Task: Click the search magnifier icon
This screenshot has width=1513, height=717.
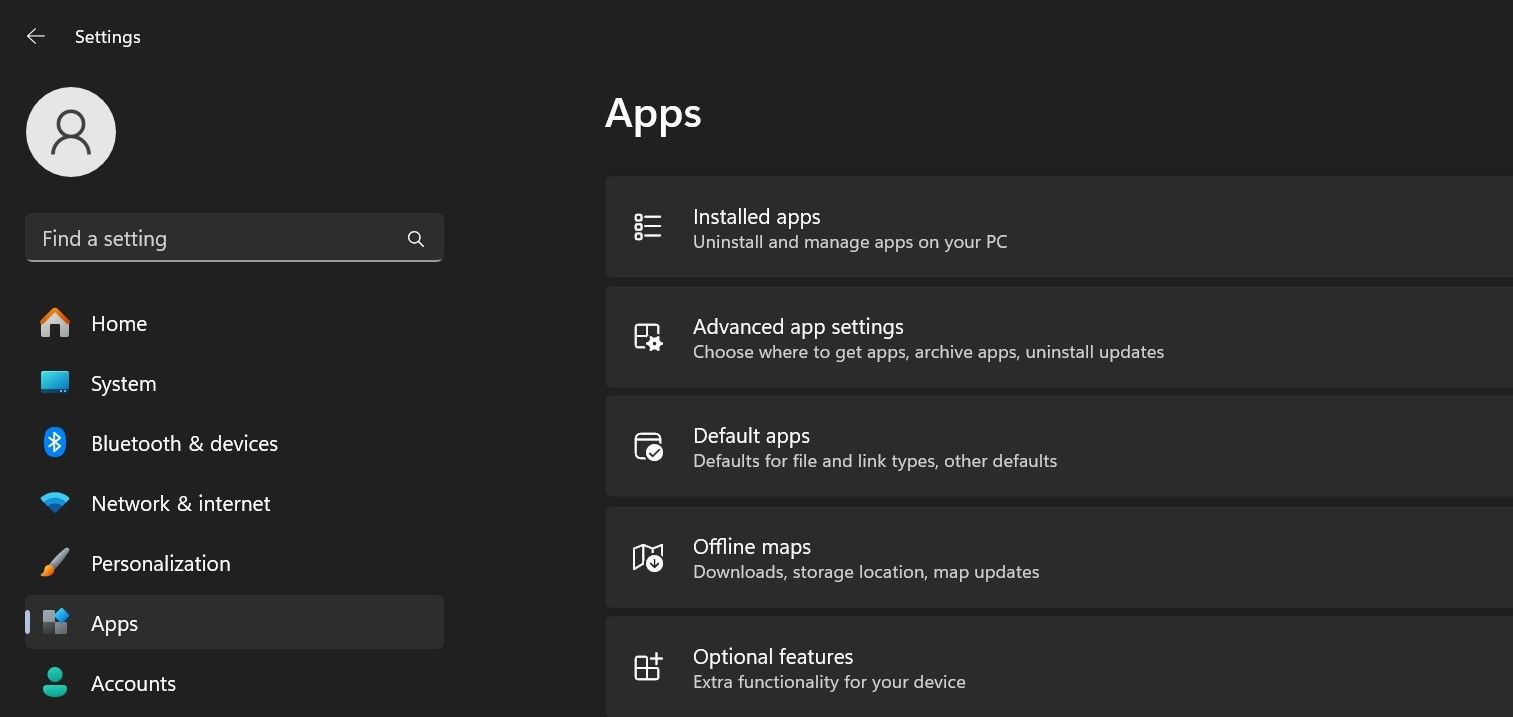Action: coord(415,238)
